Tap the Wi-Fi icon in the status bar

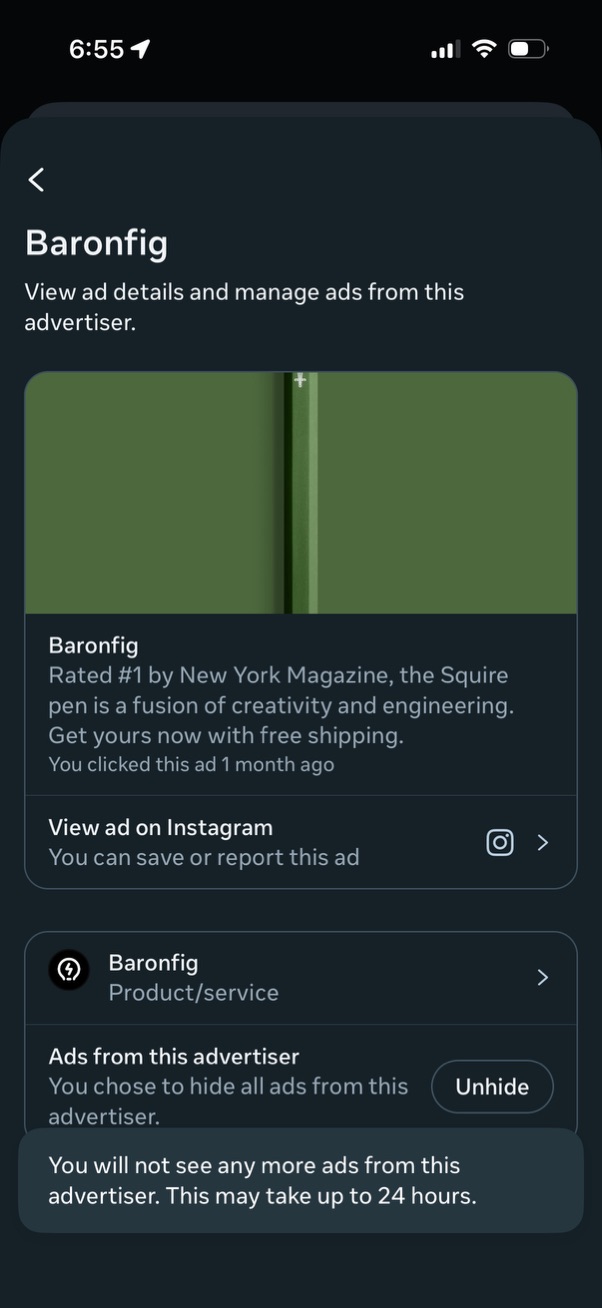(x=484, y=48)
